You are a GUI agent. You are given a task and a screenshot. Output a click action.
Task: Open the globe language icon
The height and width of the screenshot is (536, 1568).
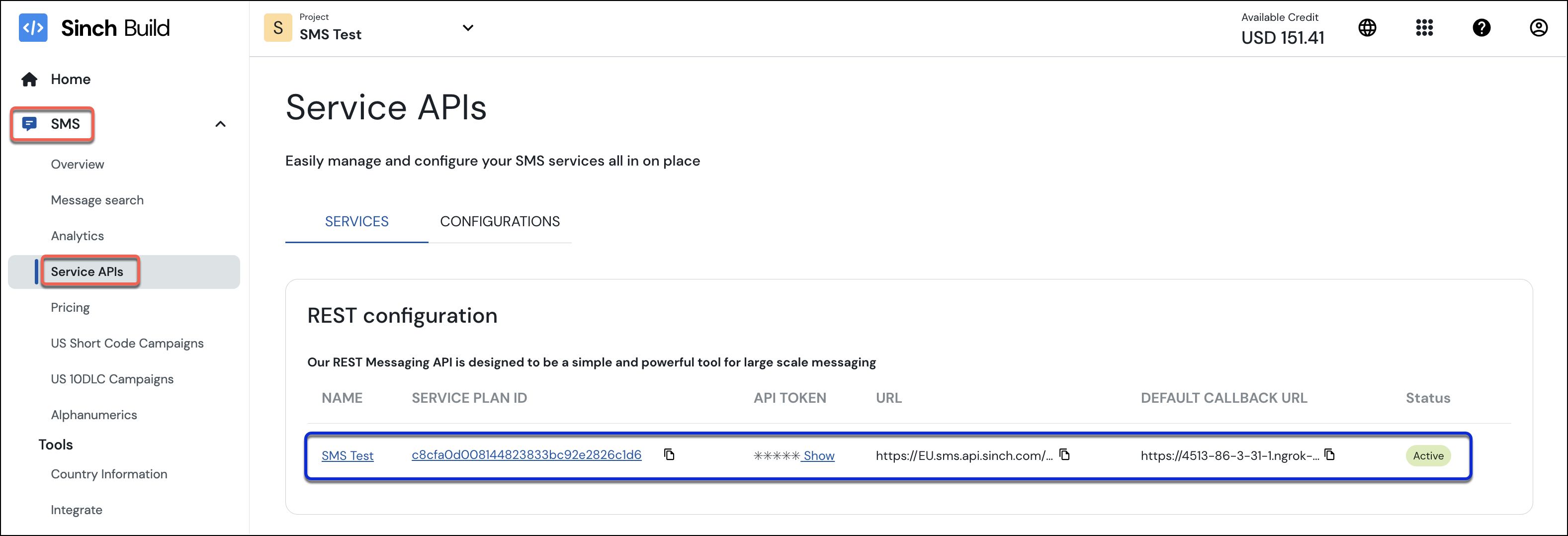pyautogui.click(x=1367, y=27)
